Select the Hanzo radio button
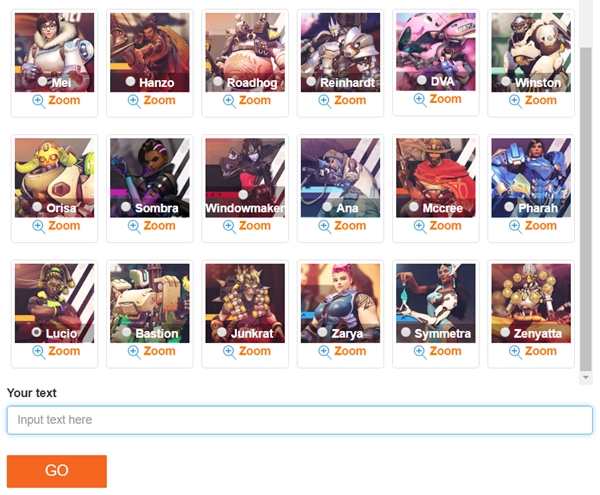The height and width of the screenshot is (495, 600). (130, 81)
